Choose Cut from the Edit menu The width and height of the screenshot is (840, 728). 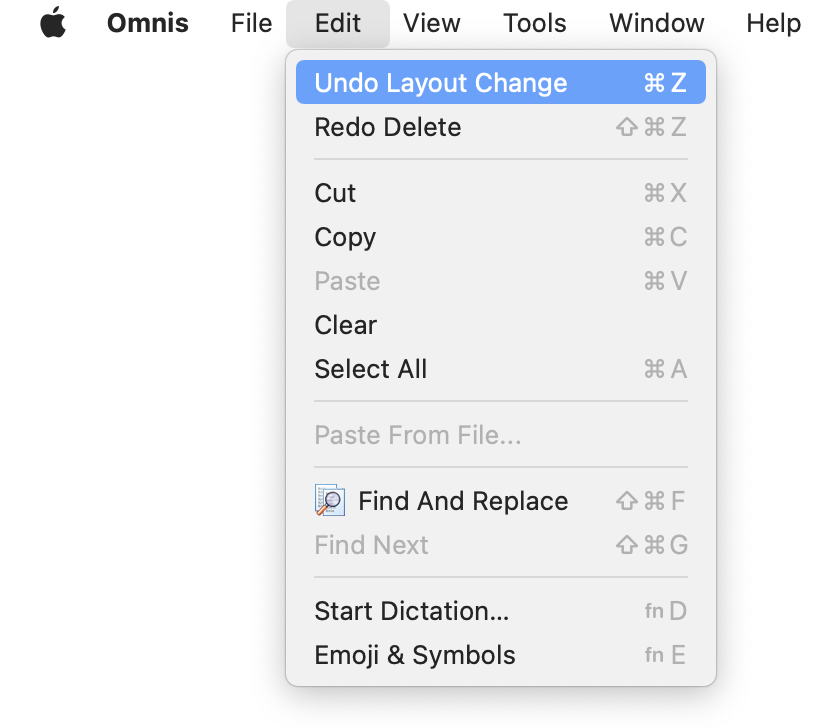[x=500, y=193]
